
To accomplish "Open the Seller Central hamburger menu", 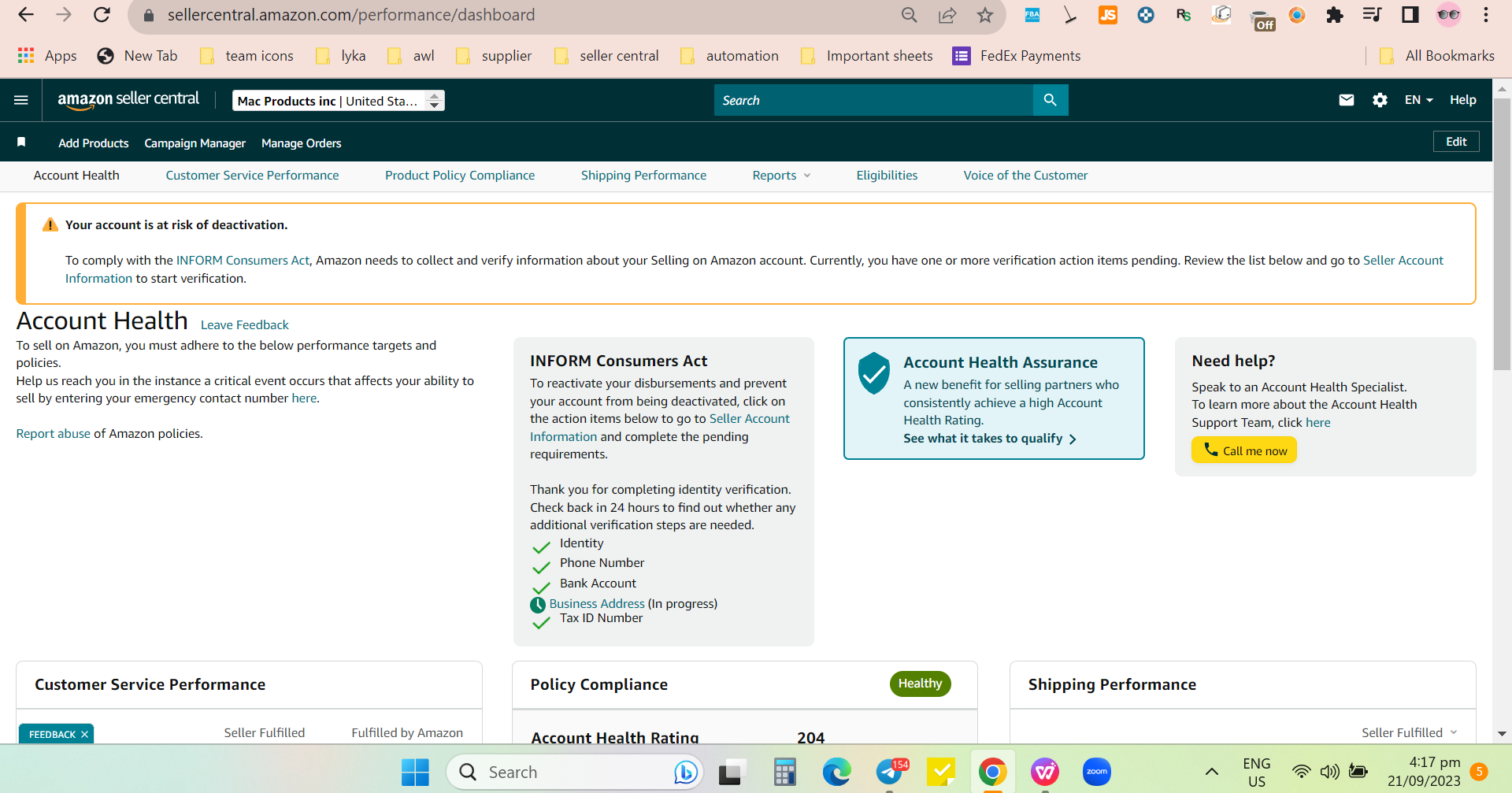I will tap(21, 100).
